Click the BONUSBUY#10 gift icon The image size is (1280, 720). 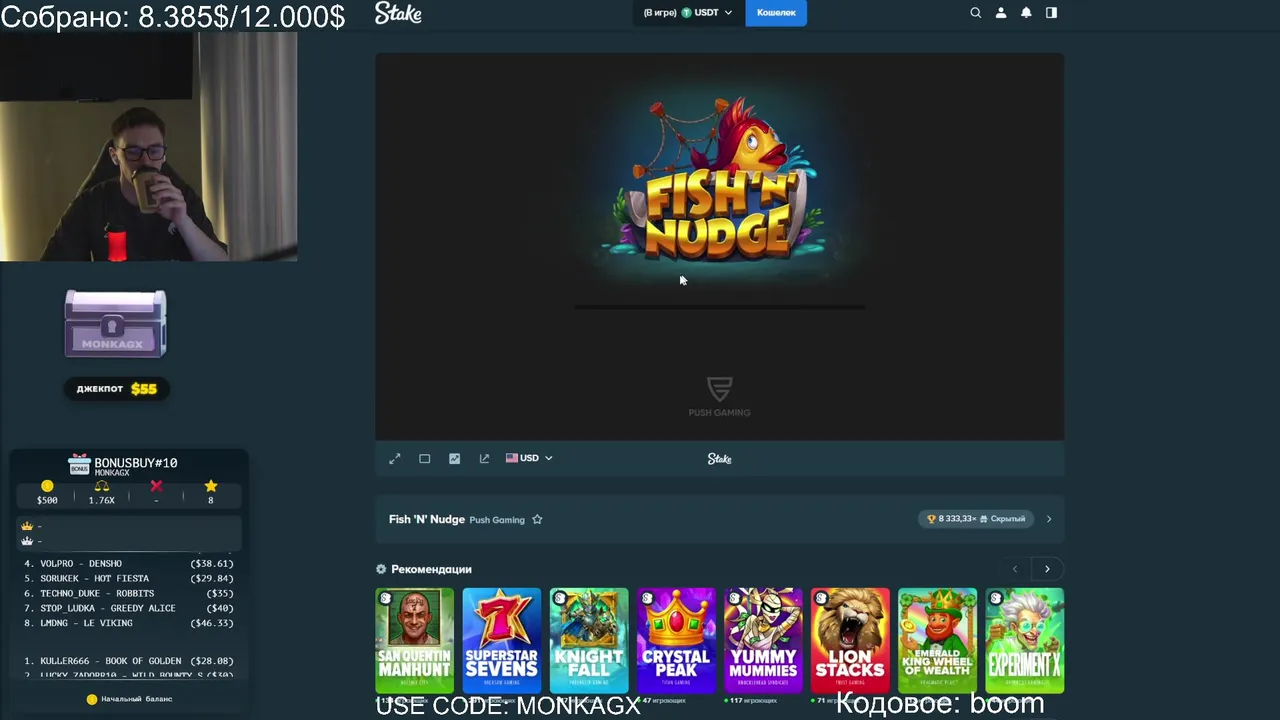[79, 464]
